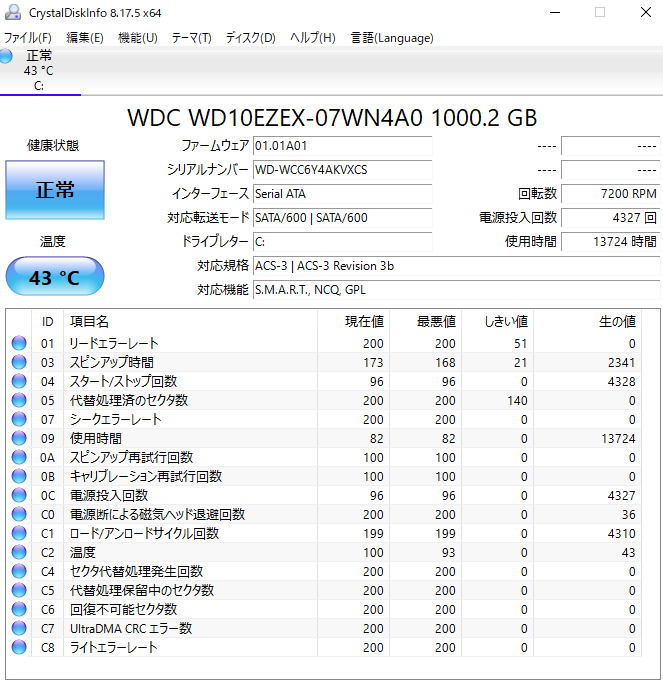Click status icon of 電源断による磁気ヘッド退避回数 row
663x683 pixels.
(19, 514)
